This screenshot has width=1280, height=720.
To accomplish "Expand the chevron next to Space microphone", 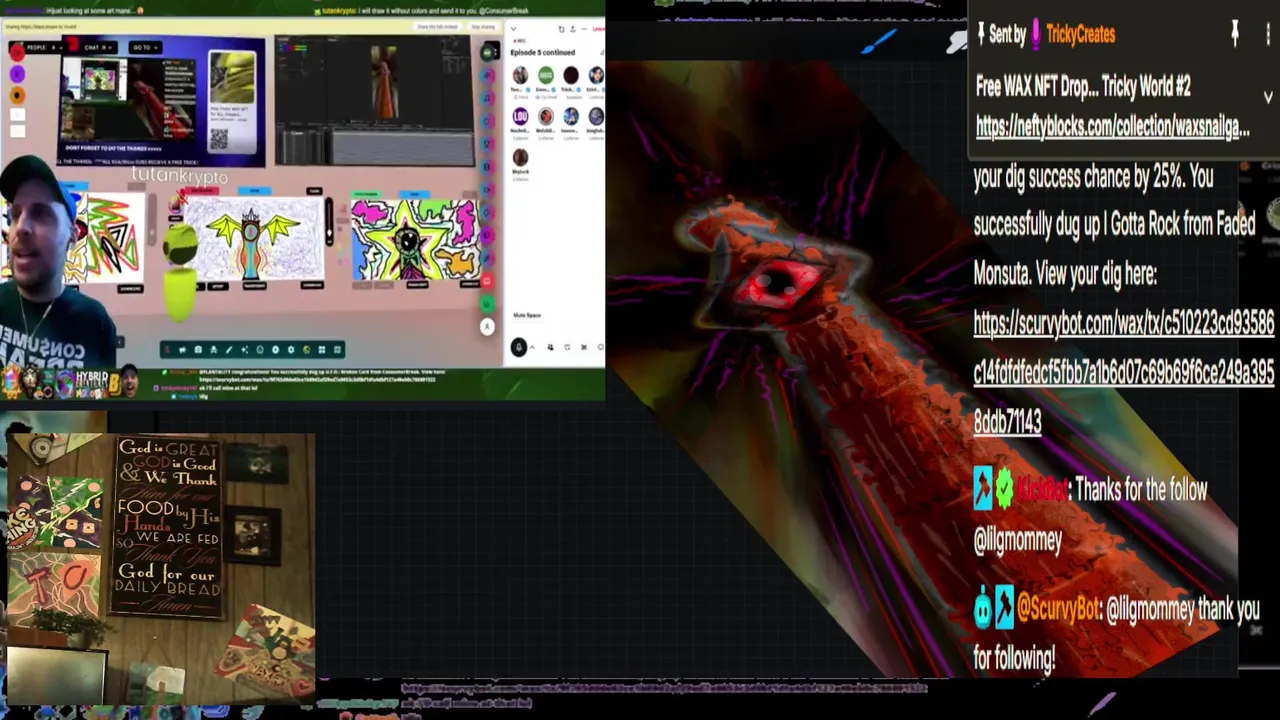I will click(x=532, y=347).
